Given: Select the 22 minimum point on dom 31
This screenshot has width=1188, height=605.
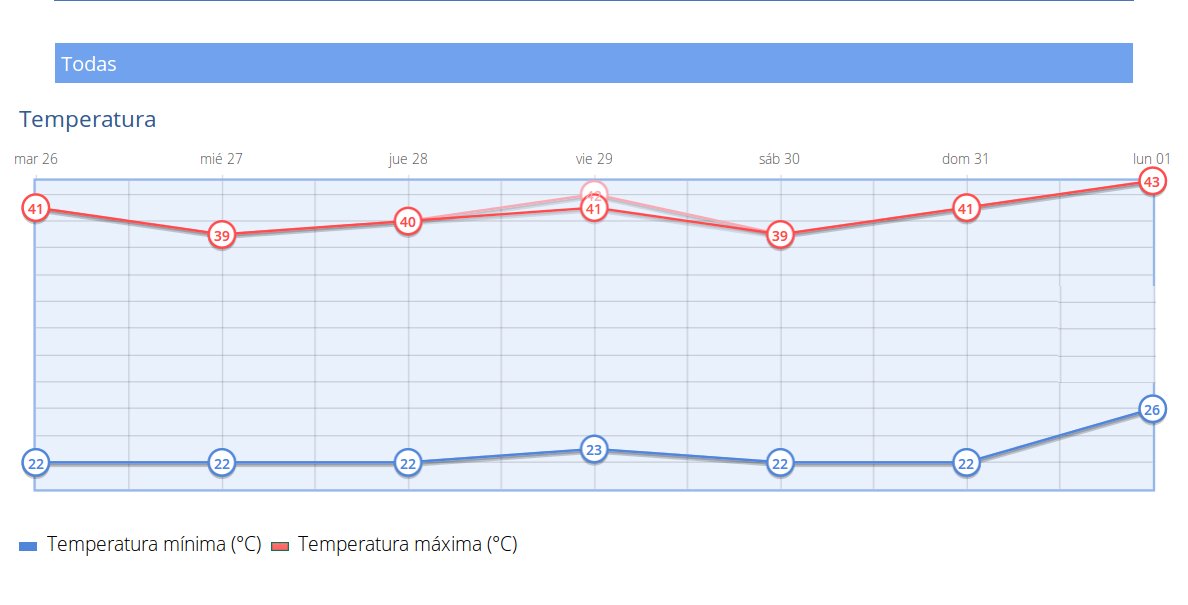Looking at the screenshot, I should (965, 463).
